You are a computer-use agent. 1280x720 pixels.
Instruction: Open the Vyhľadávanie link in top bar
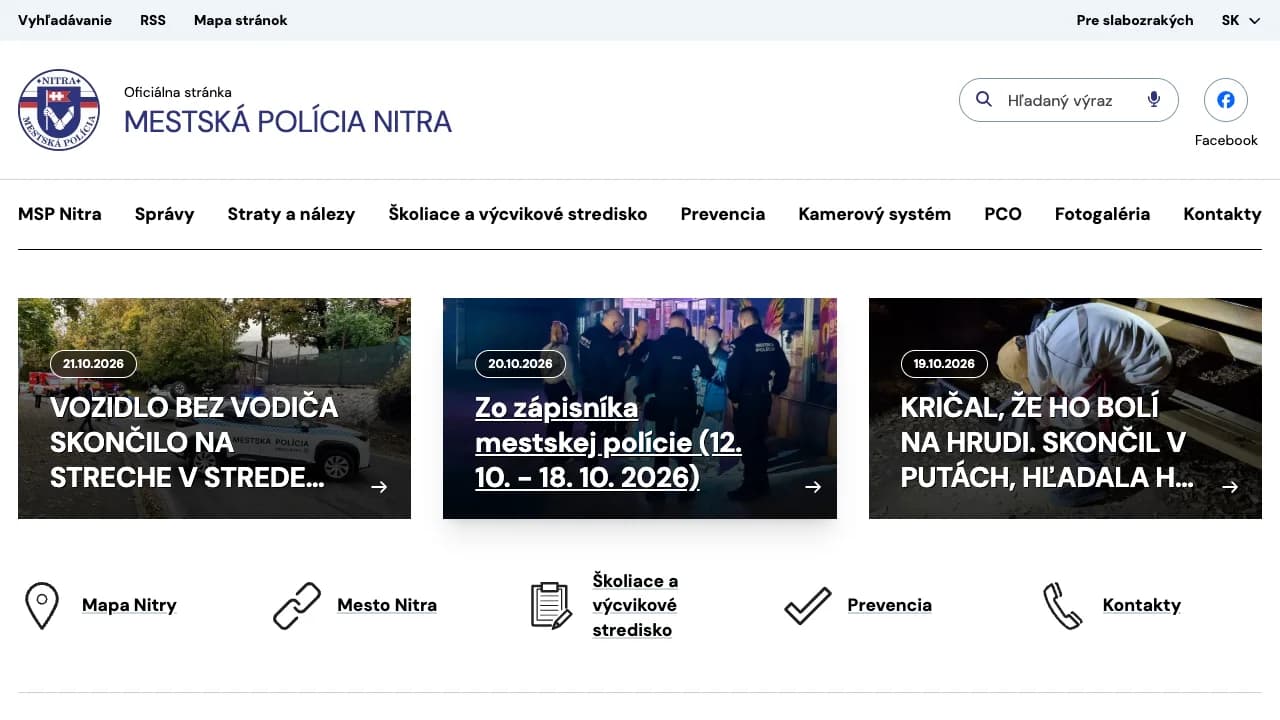[65, 20]
